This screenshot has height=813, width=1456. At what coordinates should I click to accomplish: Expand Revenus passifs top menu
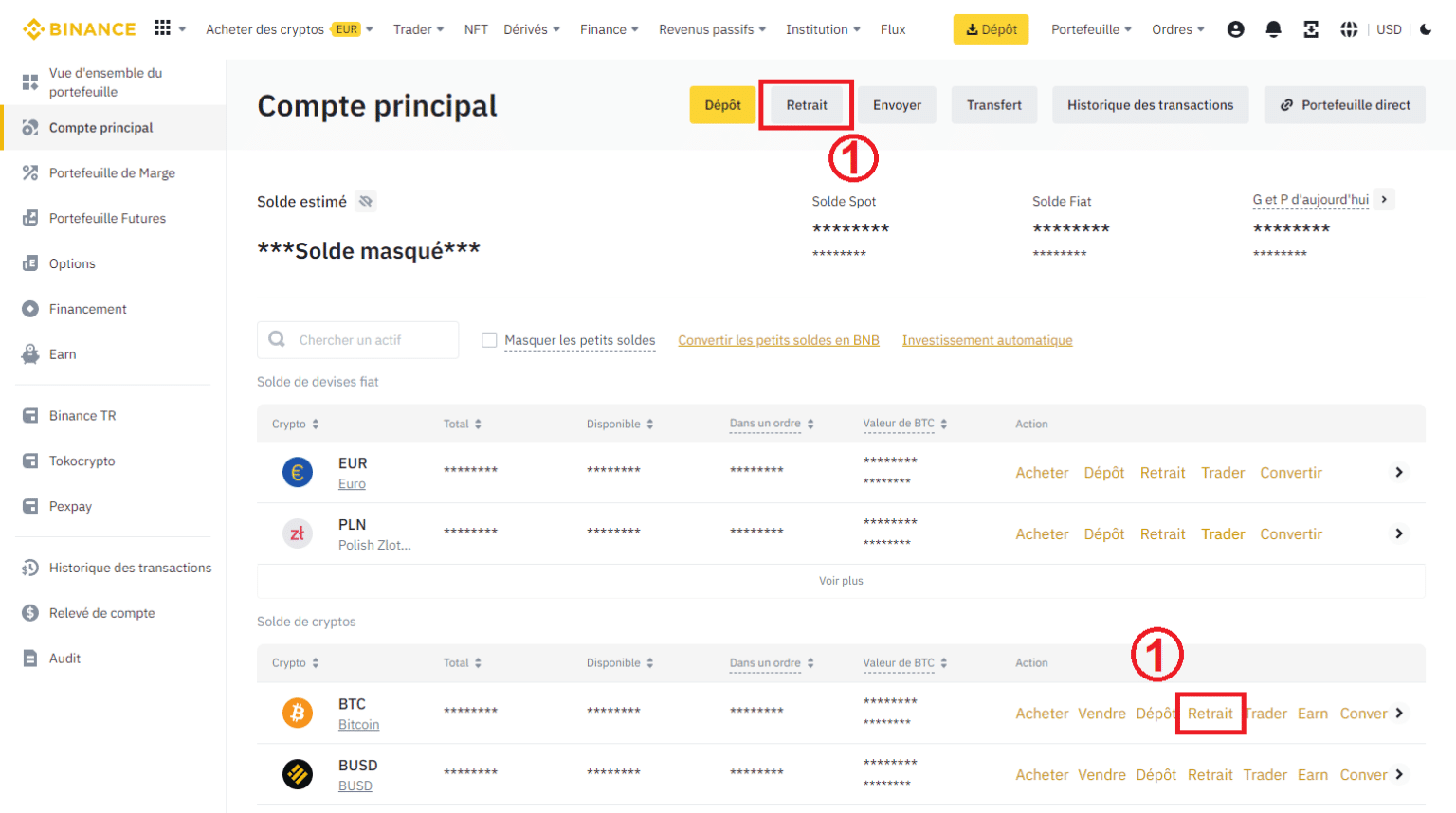click(713, 29)
